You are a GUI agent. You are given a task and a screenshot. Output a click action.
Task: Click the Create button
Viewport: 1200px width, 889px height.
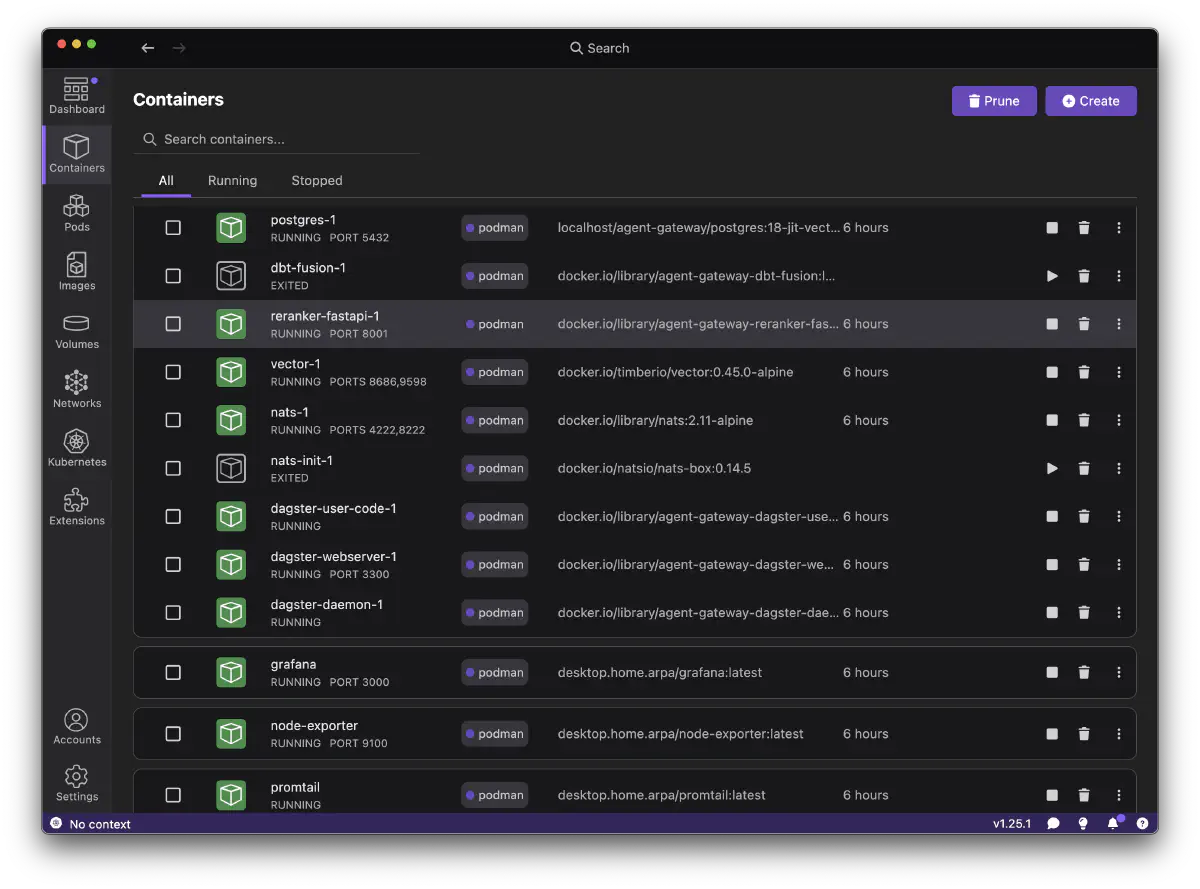pyautogui.click(x=1091, y=101)
